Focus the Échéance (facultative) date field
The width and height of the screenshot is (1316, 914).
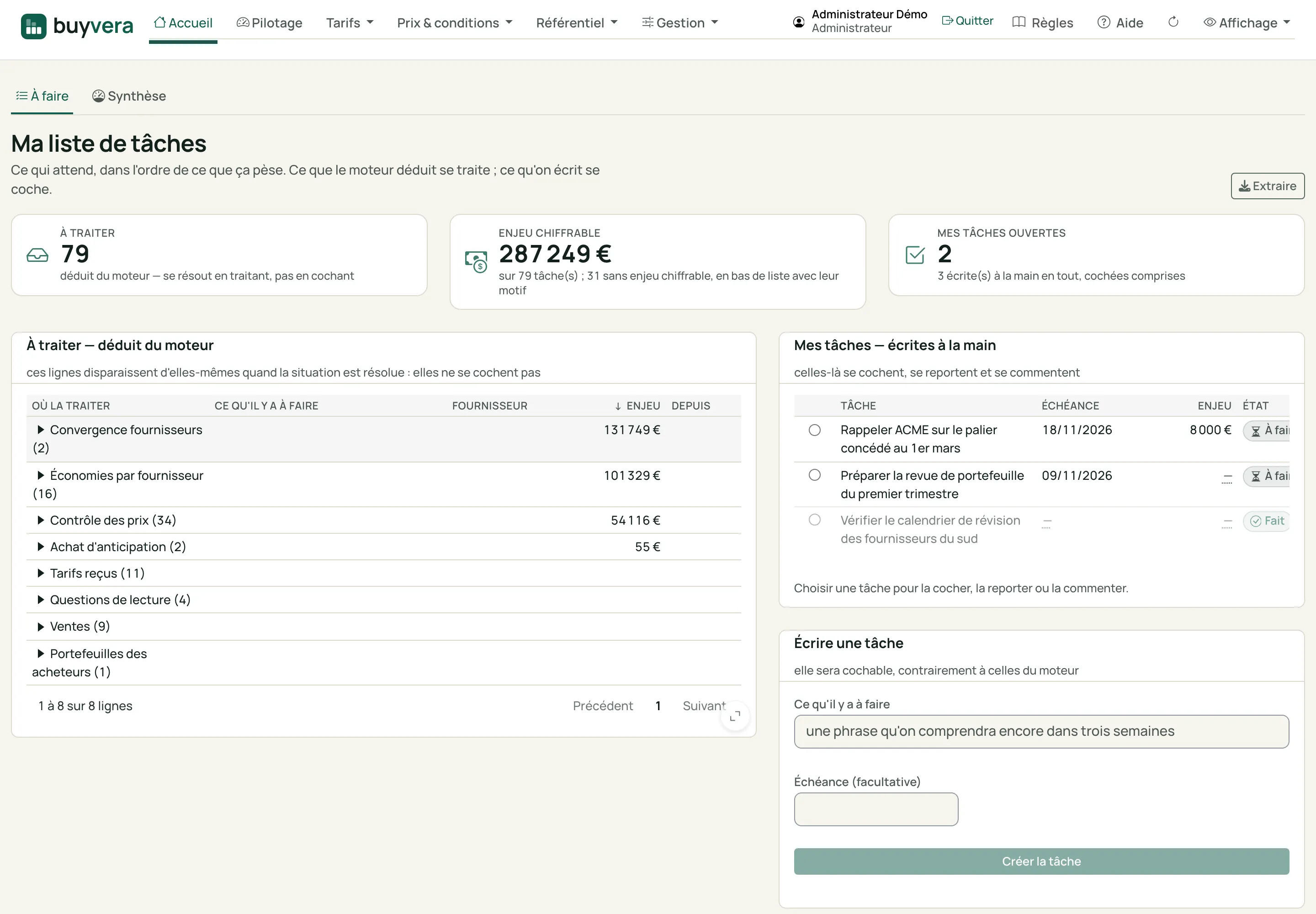[x=876, y=809]
